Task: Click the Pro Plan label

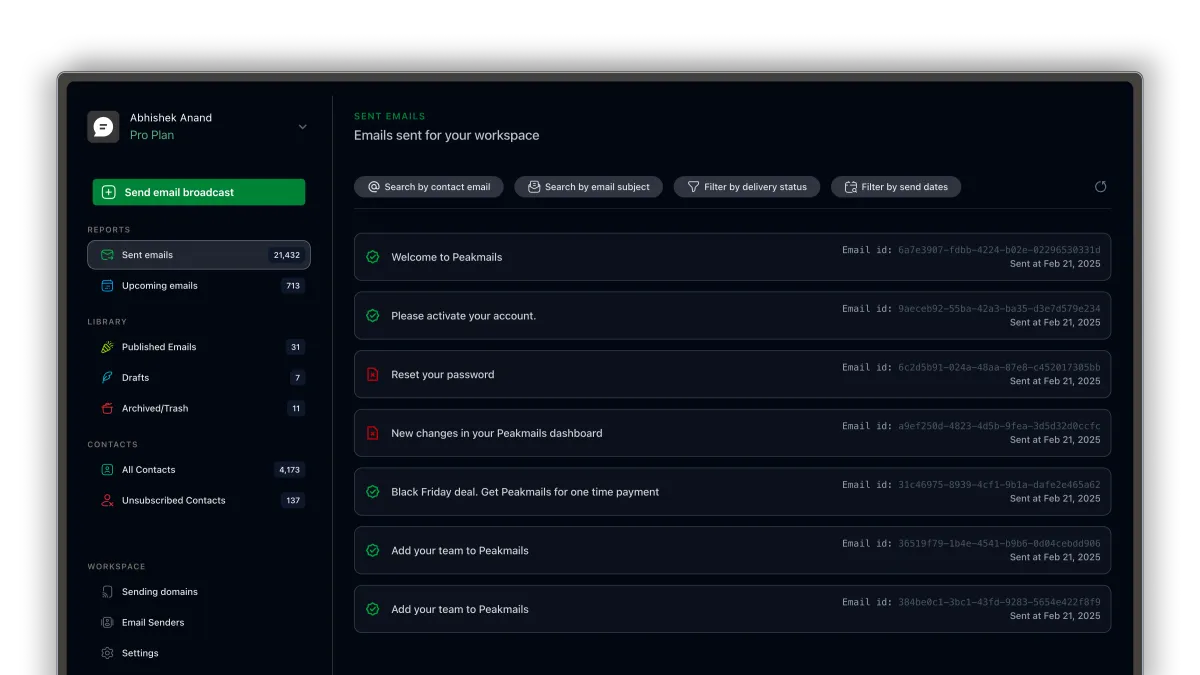Action: tap(152, 135)
